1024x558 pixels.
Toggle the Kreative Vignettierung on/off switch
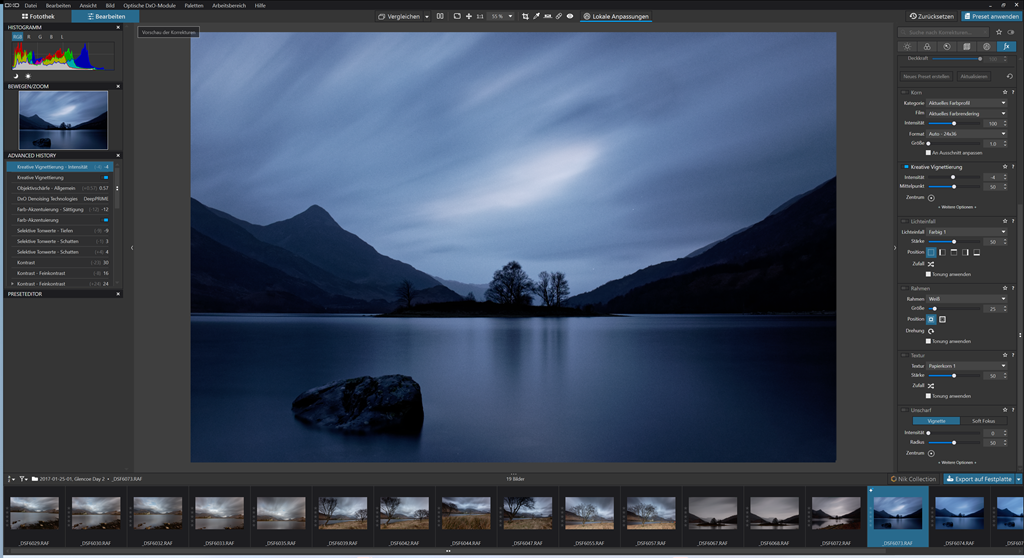click(x=906, y=167)
